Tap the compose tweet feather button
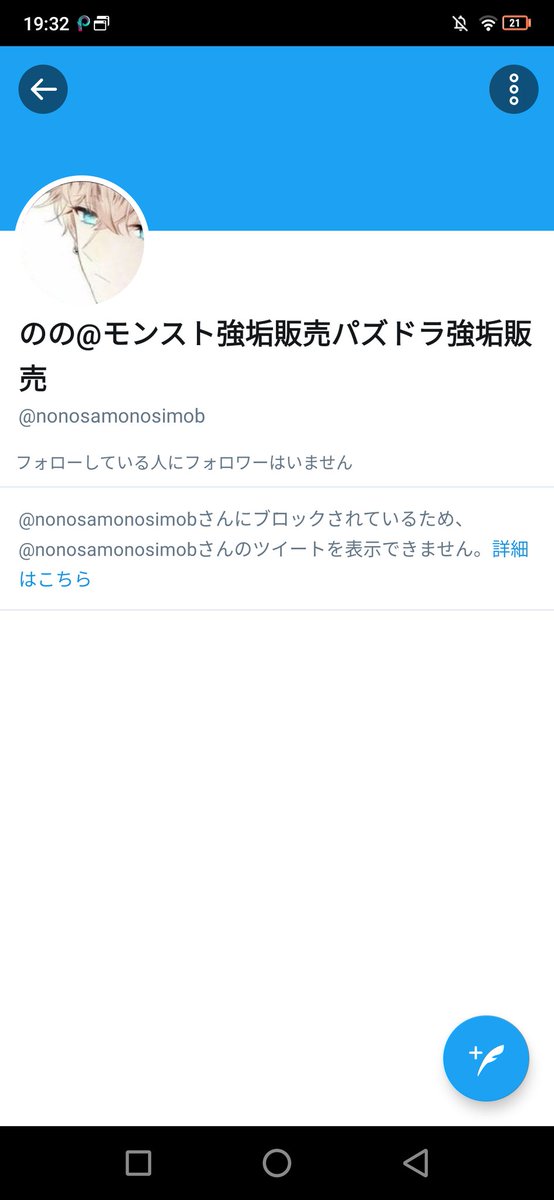The image size is (554, 1200). 486,1059
